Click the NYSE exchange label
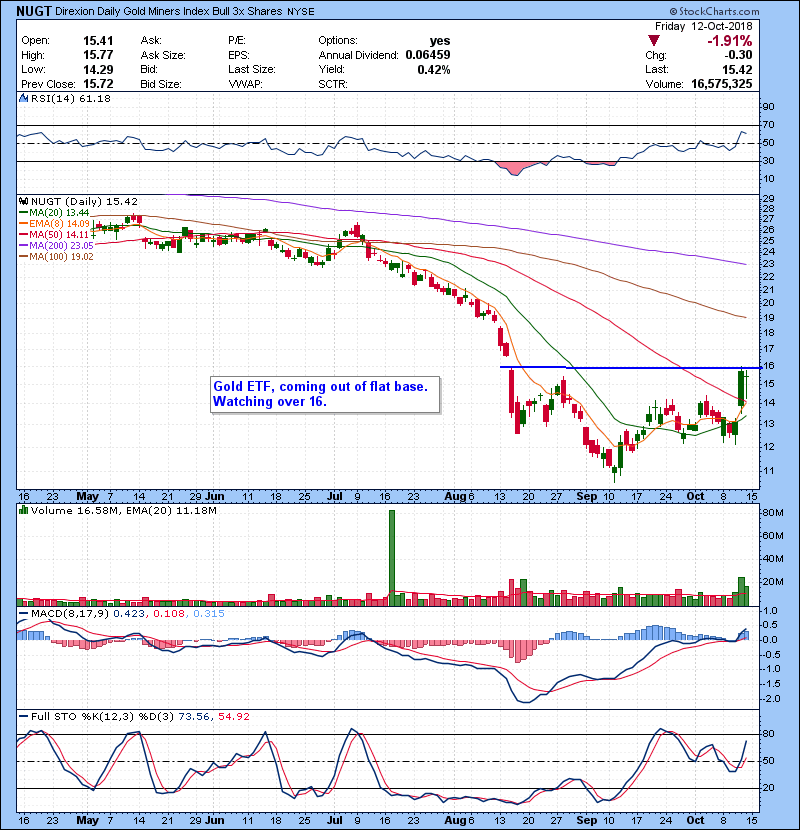The image size is (800, 830). pos(300,11)
